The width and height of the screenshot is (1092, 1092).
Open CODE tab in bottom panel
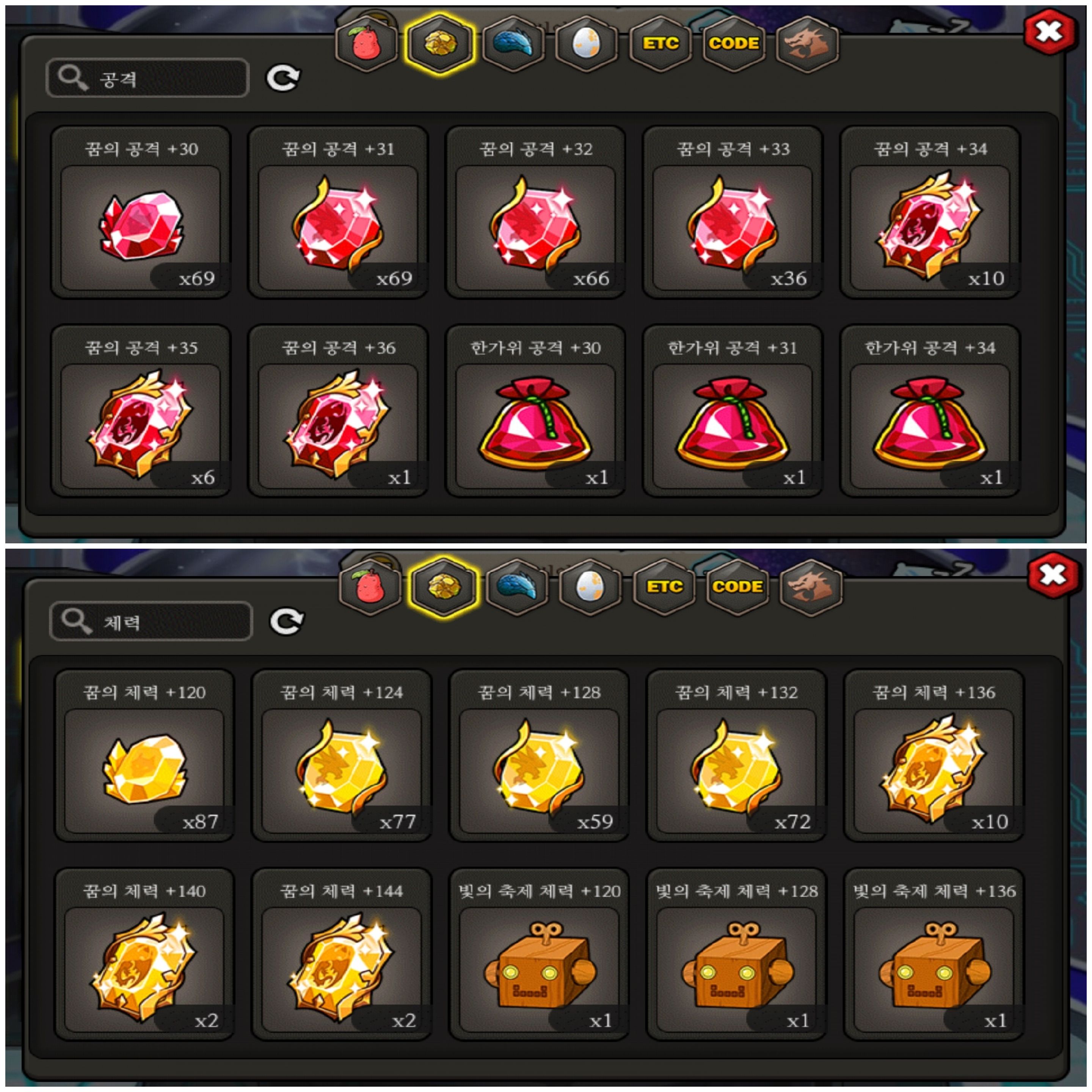click(737, 587)
